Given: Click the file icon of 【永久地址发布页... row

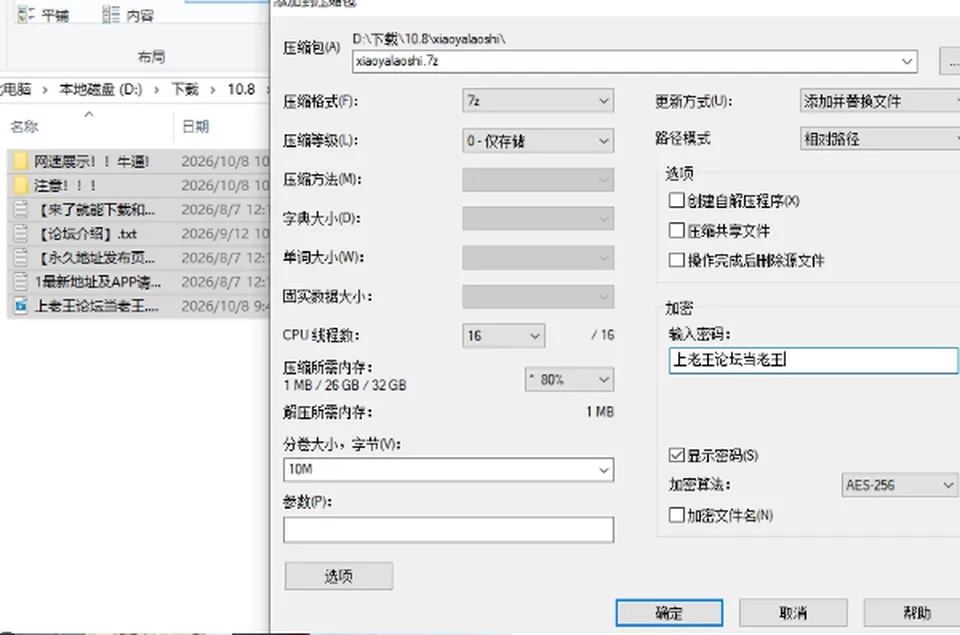Looking at the screenshot, I should (x=21, y=257).
